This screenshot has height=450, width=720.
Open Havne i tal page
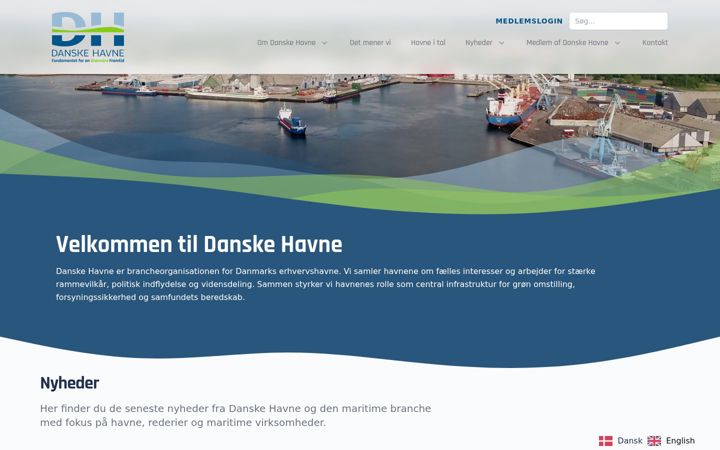coord(428,43)
